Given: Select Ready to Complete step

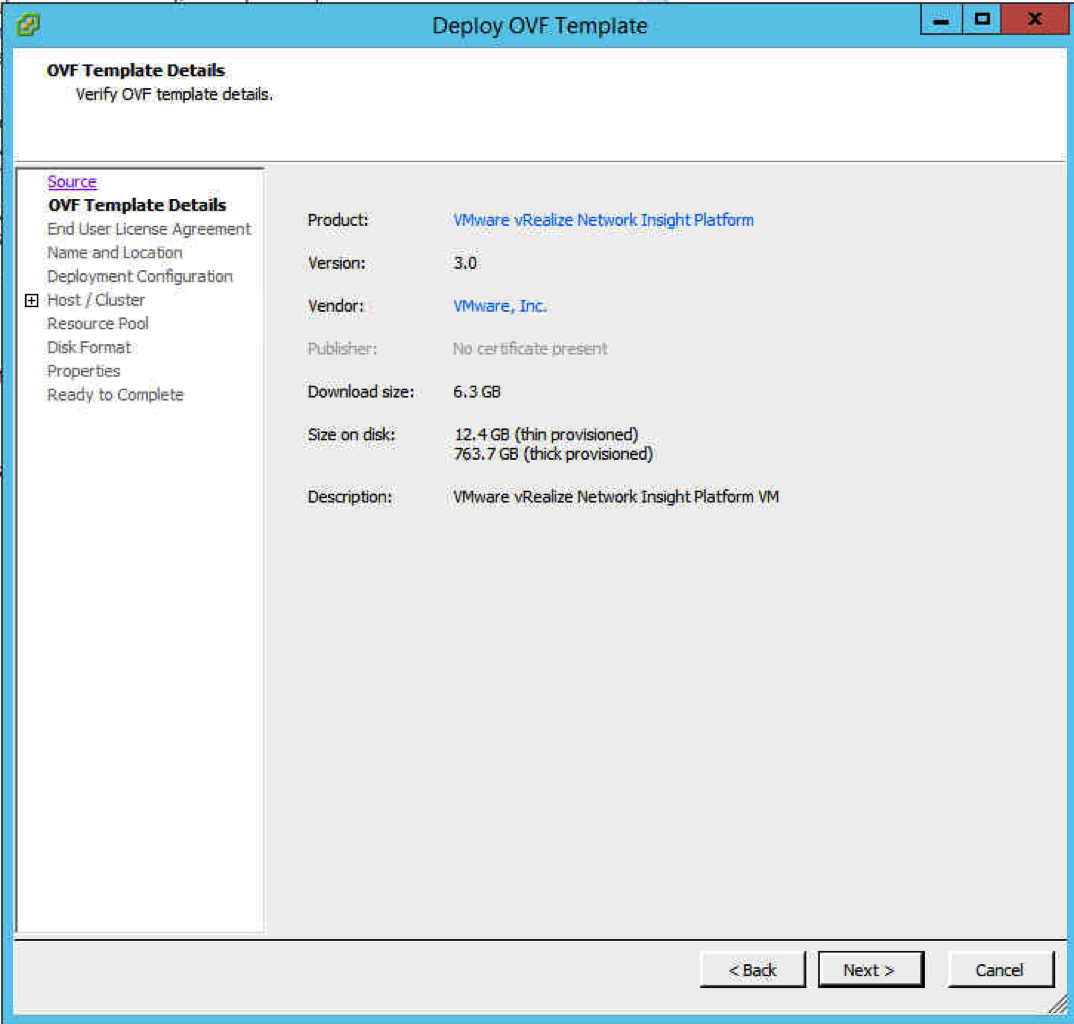Looking at the screenshot, I should pos(115,395).
